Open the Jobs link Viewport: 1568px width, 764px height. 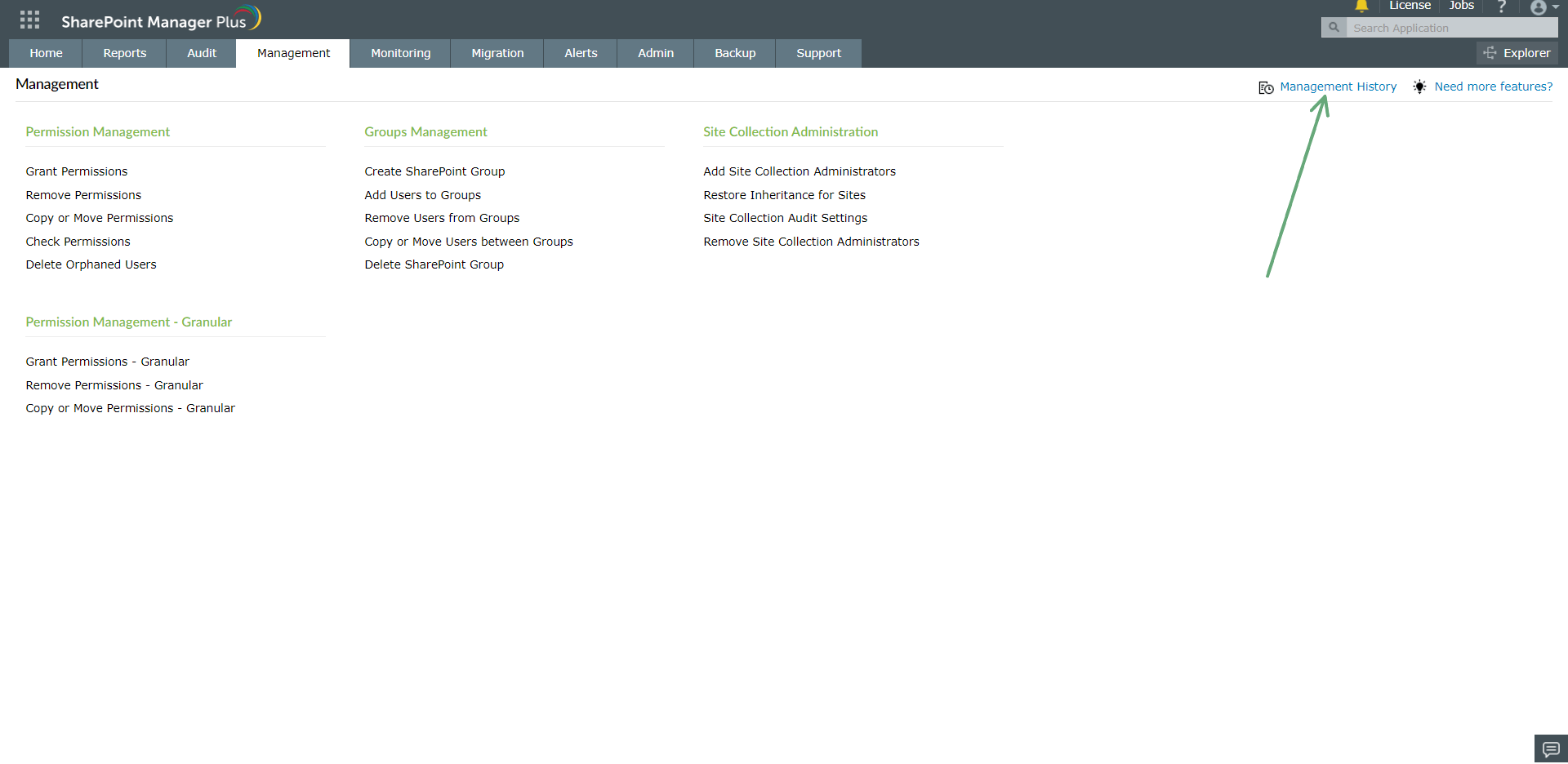[1461, 6]
